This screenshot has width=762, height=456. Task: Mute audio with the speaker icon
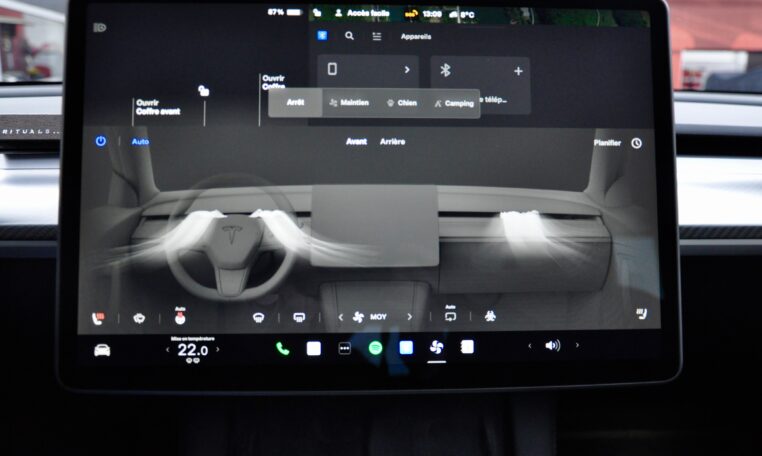click(553, 346)
